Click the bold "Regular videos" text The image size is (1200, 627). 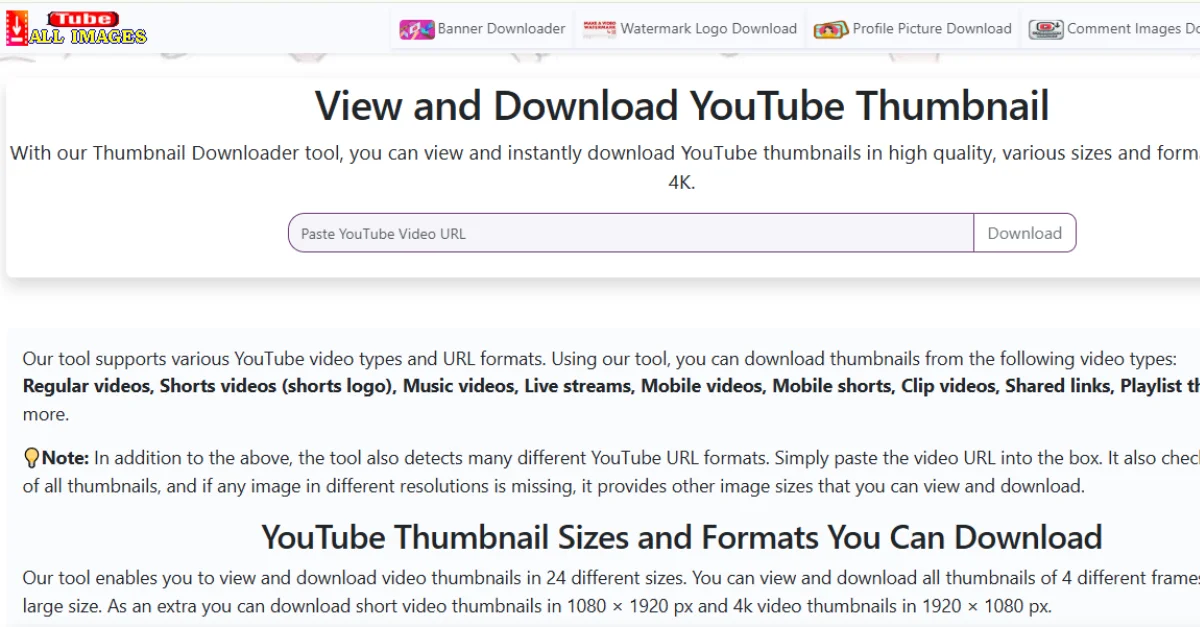click(x=87, y=386)
